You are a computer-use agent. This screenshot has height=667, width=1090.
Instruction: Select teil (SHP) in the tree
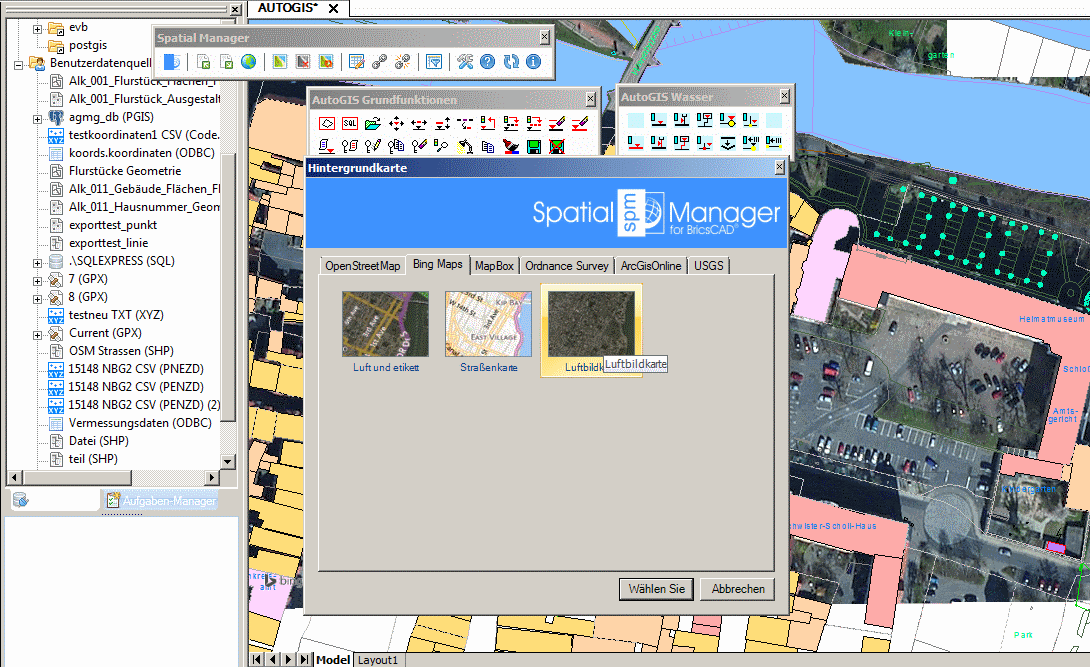pyautogui.click(x=93, y=459)
